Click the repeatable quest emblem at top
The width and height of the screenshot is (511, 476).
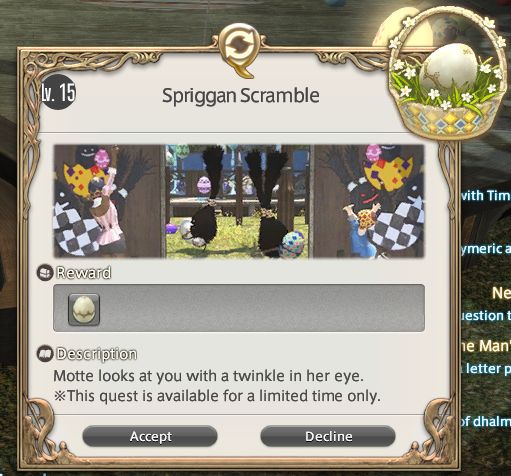pyautogui.click(x=239, y=50)
